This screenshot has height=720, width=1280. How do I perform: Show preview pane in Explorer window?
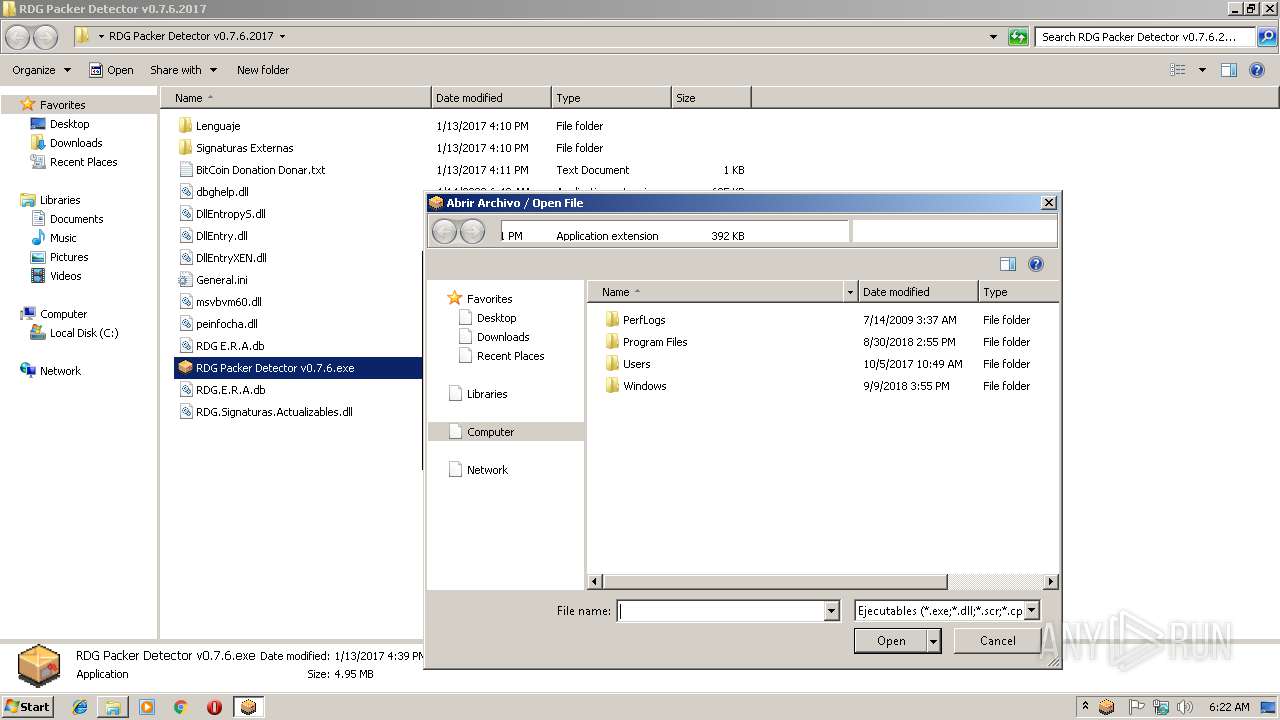pyautogui.click(x=1229, y=70)
